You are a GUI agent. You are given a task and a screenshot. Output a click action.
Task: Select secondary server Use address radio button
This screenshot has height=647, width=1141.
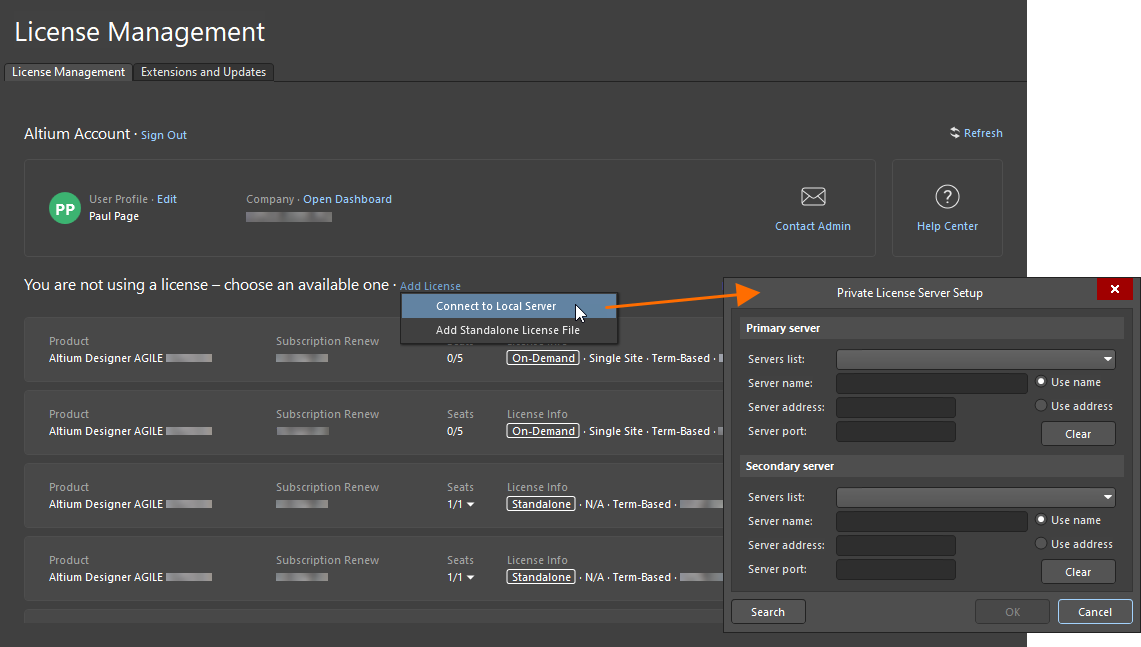[x=1041, y=544]
